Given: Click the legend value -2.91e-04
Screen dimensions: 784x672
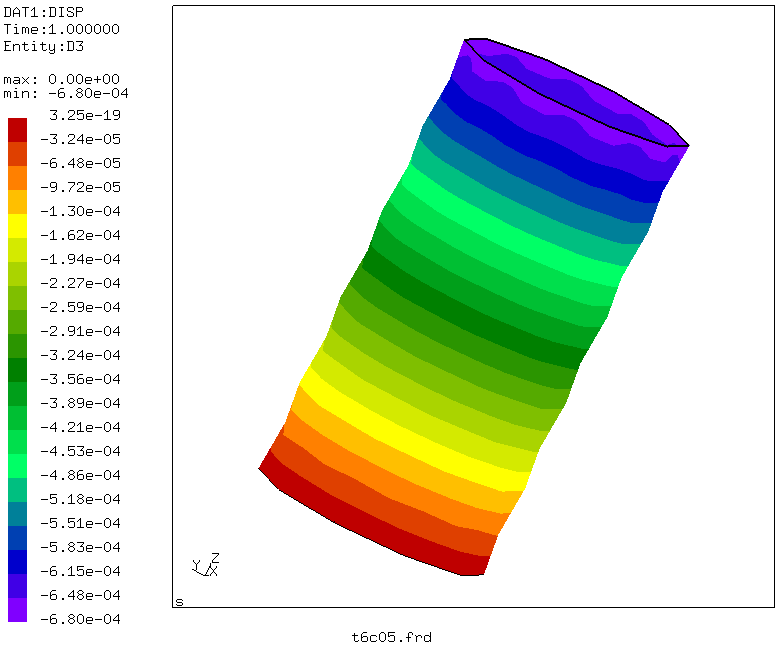Looking at the screenshot, I should click(80, 331).
